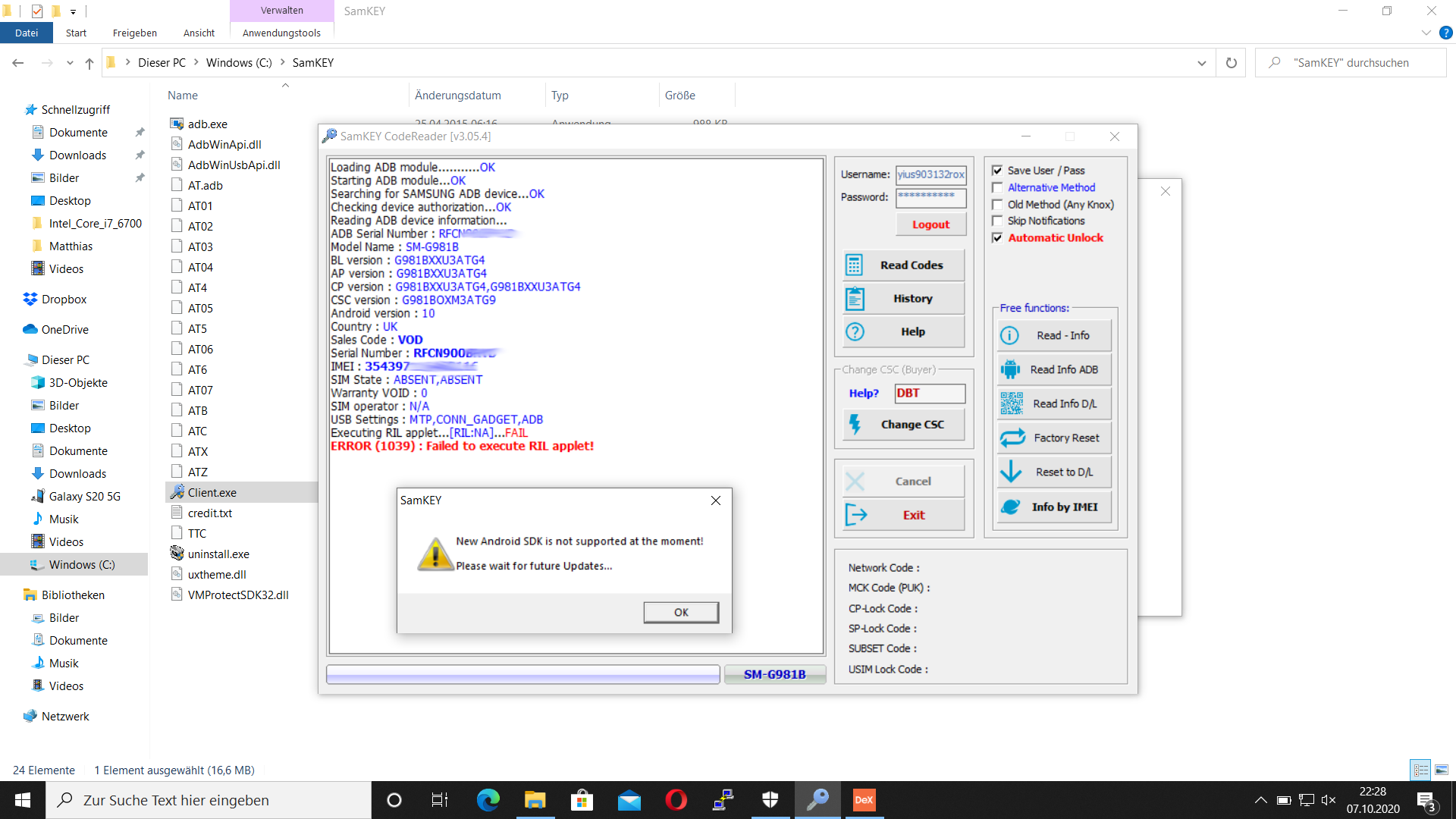Click the Read - Info free function
The width and height of the screenshot is (1456, 819).
click(1054, 335)
